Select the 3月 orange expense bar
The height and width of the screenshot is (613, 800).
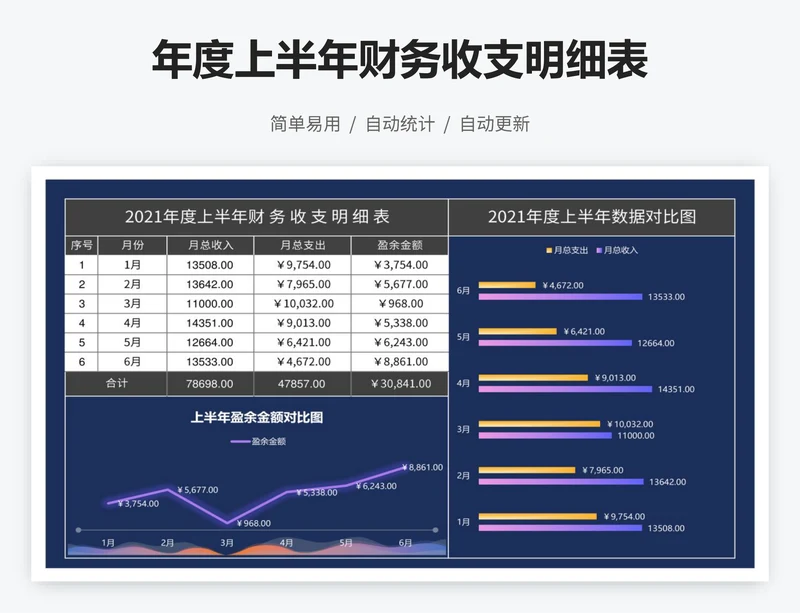[x=539, y=424]
